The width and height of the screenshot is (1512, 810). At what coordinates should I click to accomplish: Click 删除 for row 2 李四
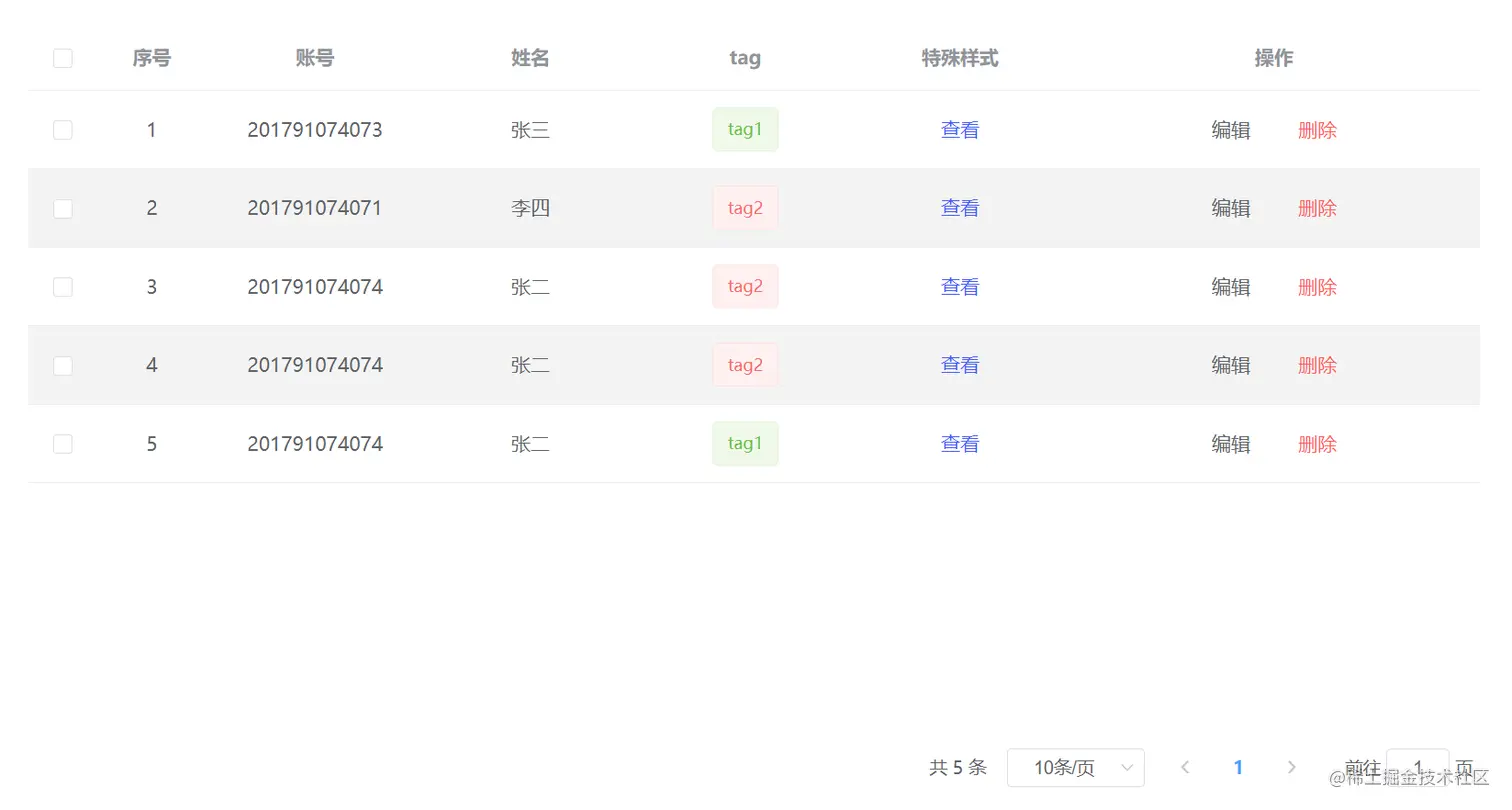[x=1317, y=208]
